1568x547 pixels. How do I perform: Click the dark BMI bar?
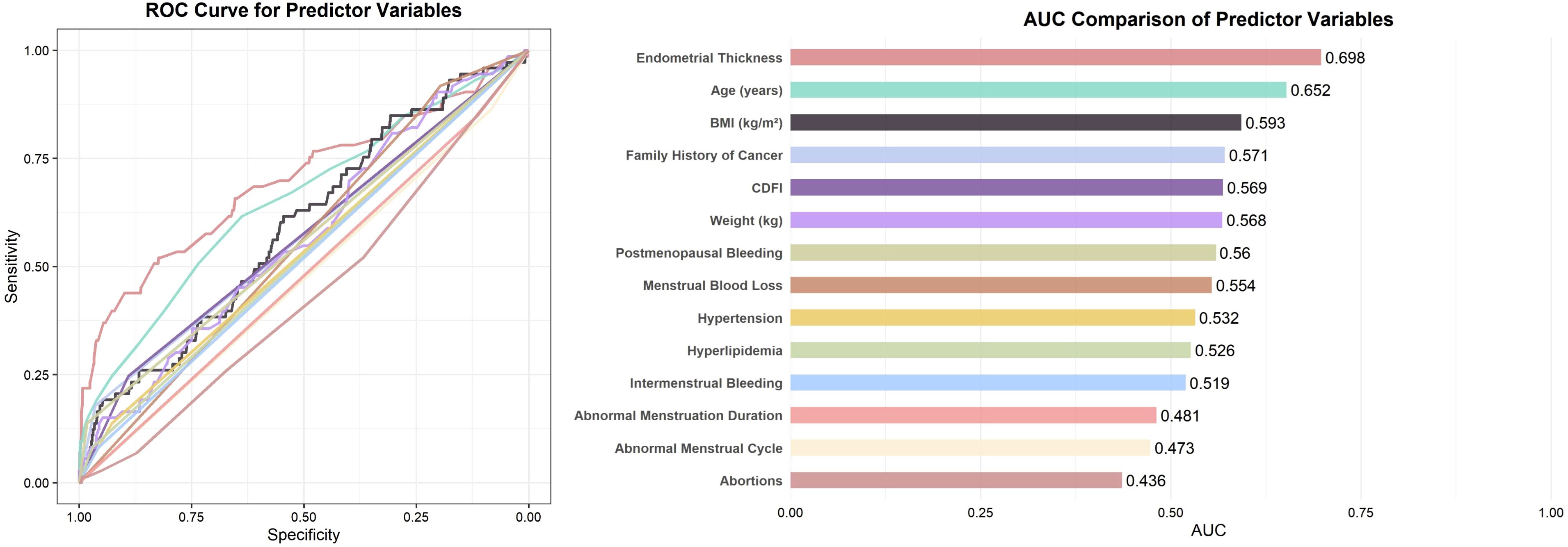pyautogui.click(x=1015, y=122)
